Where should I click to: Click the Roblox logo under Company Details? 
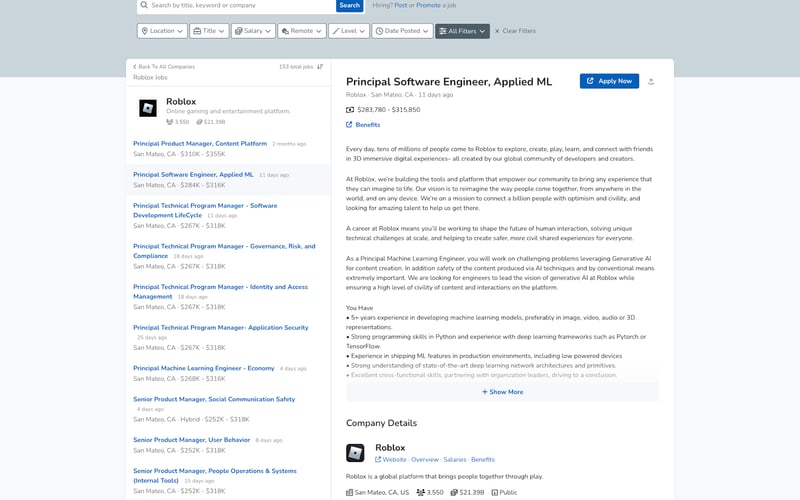[355, 453]
